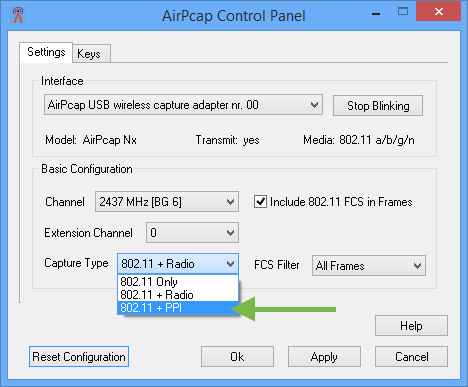The image size is (468, 387).
Task: Open the FCS Filter All Frames dropdown
Action: tap(369, 266)
